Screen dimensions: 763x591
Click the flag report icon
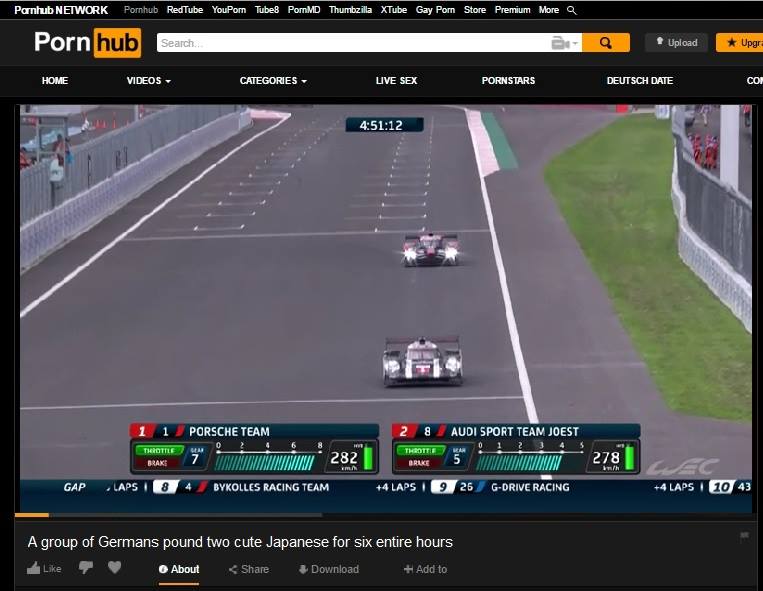pos(744,537)
